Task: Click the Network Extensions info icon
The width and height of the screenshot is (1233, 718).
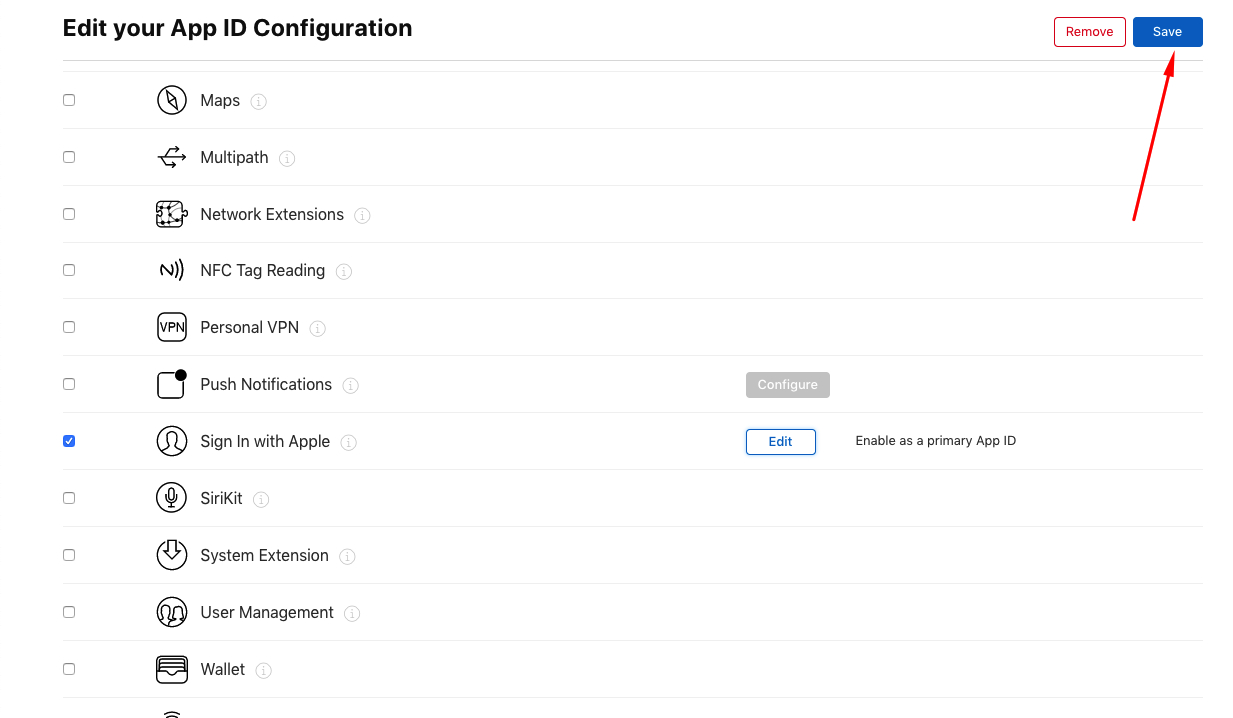Action: pos(362,215)
